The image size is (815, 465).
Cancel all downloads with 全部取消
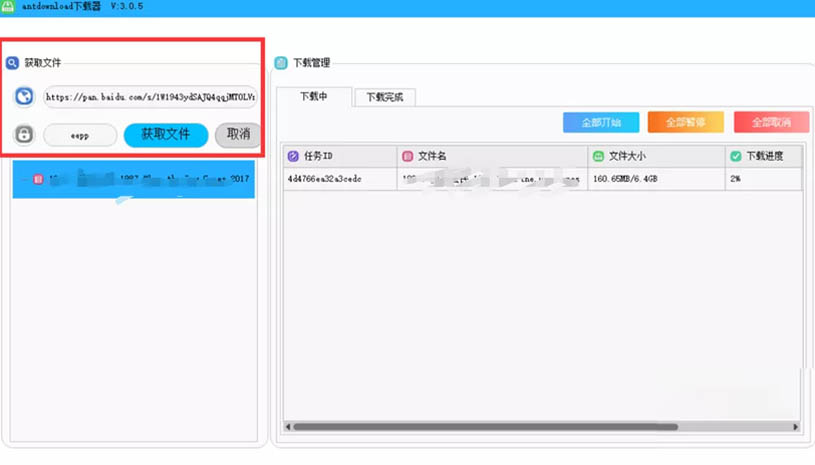(x=770, y=122)
